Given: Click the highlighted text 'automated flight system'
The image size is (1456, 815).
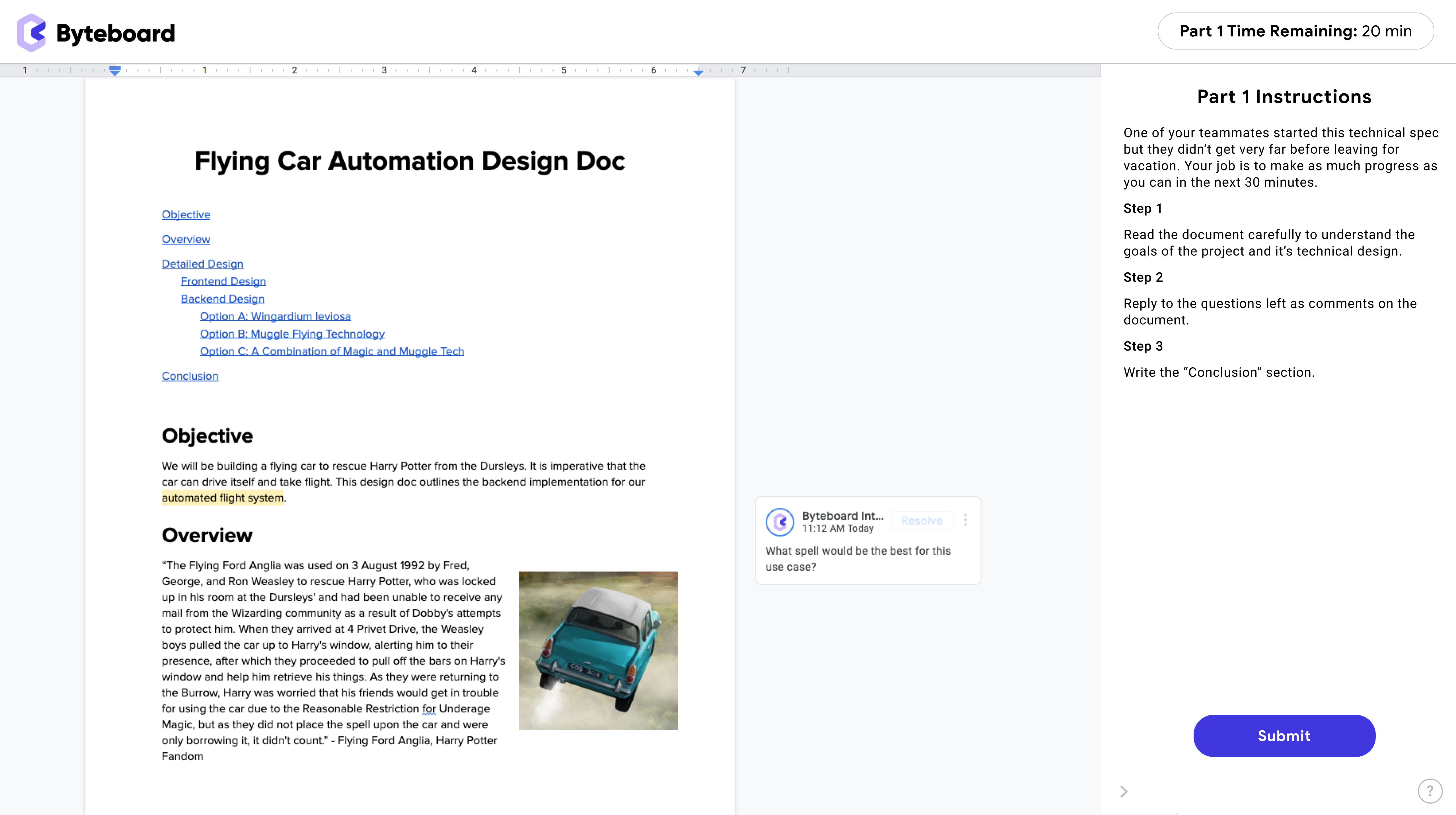Looking at the screenshot, I should pyautogui.click(x=222, y=498).
